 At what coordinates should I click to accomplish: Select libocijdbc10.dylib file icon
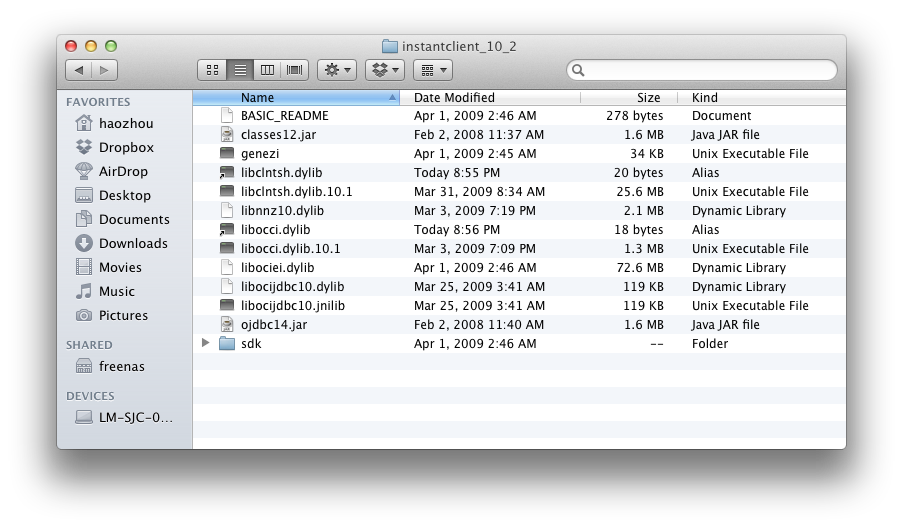(227, 286)
